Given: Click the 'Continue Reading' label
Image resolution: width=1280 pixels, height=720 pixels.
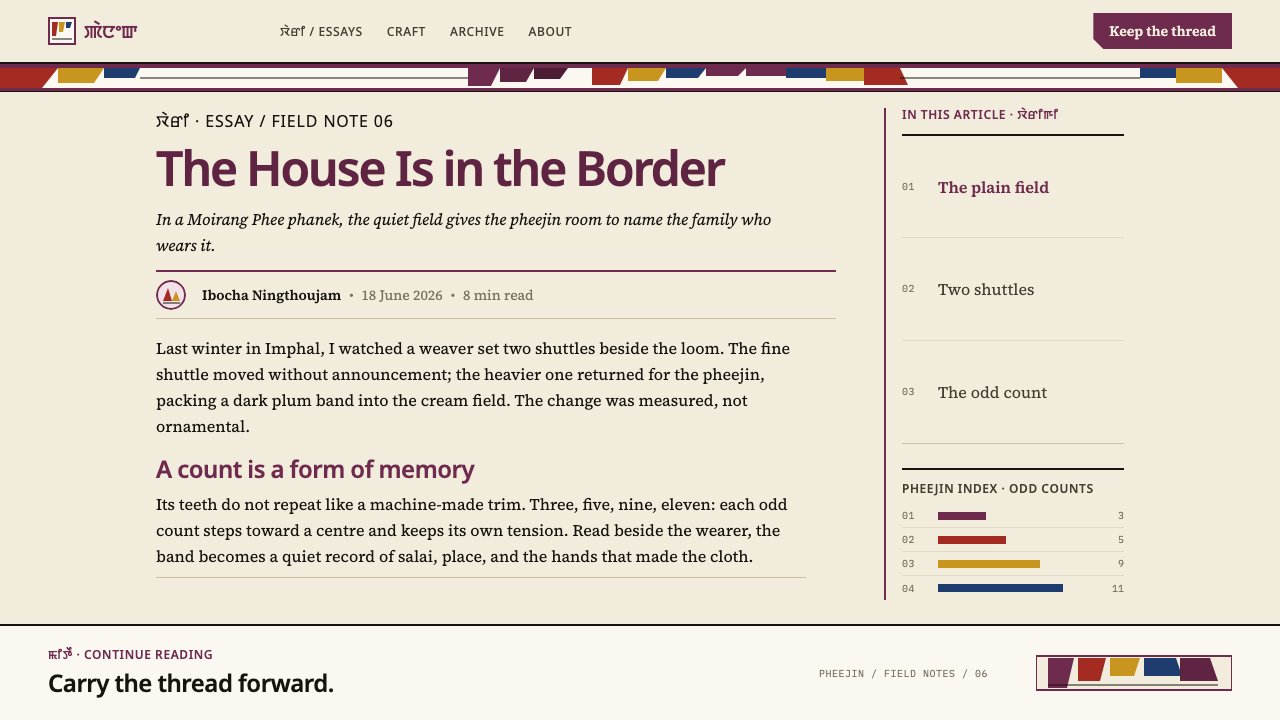Looking at the screenshot, I should tap(130, 654).
